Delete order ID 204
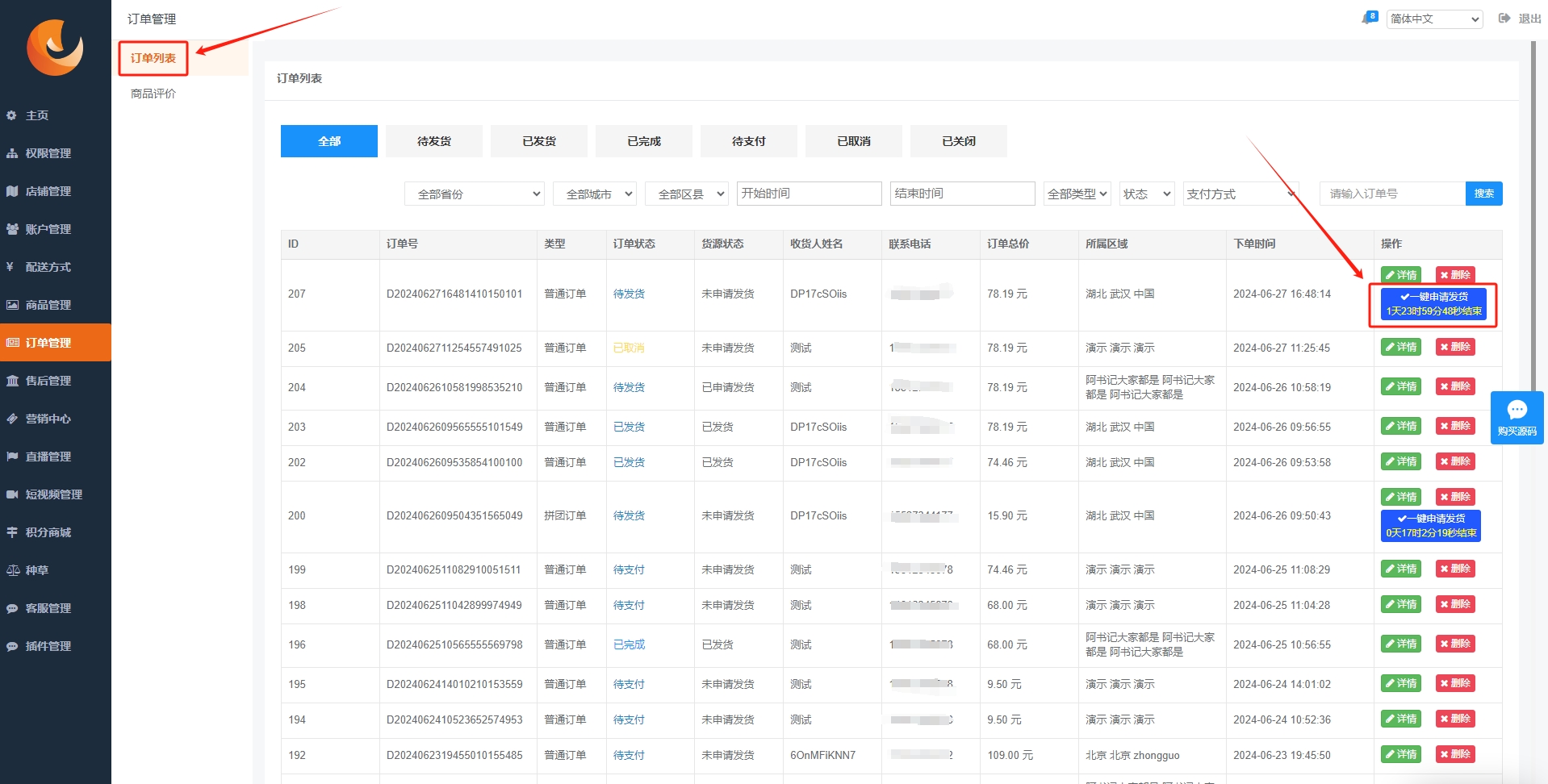 [x=1455, y=386]
